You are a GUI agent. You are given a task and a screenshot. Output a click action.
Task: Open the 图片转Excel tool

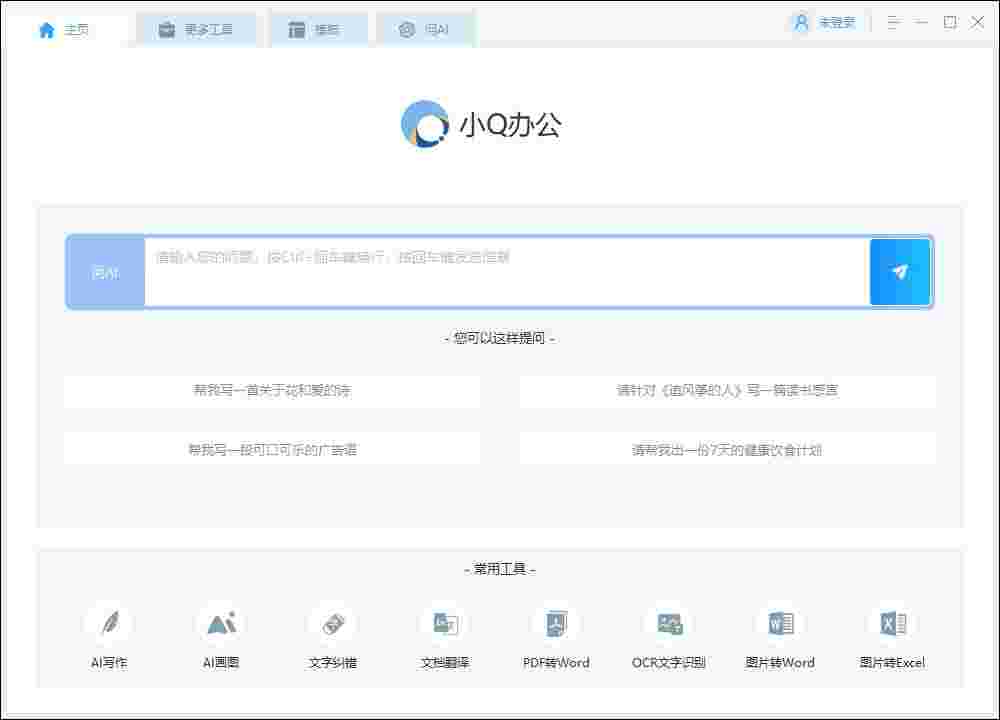click(x=893, y=635)
